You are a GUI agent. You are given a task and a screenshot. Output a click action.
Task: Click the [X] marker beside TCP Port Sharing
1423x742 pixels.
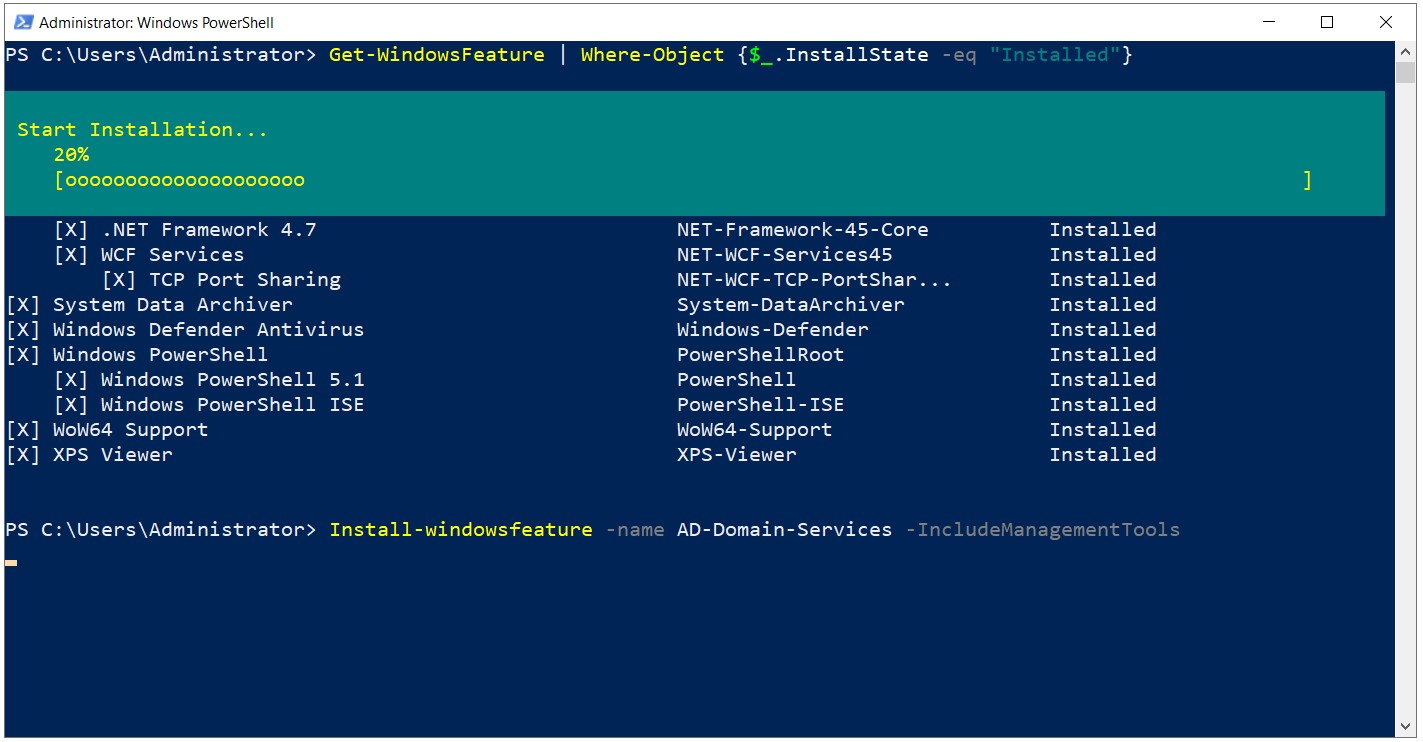click(x=119, y=279)
